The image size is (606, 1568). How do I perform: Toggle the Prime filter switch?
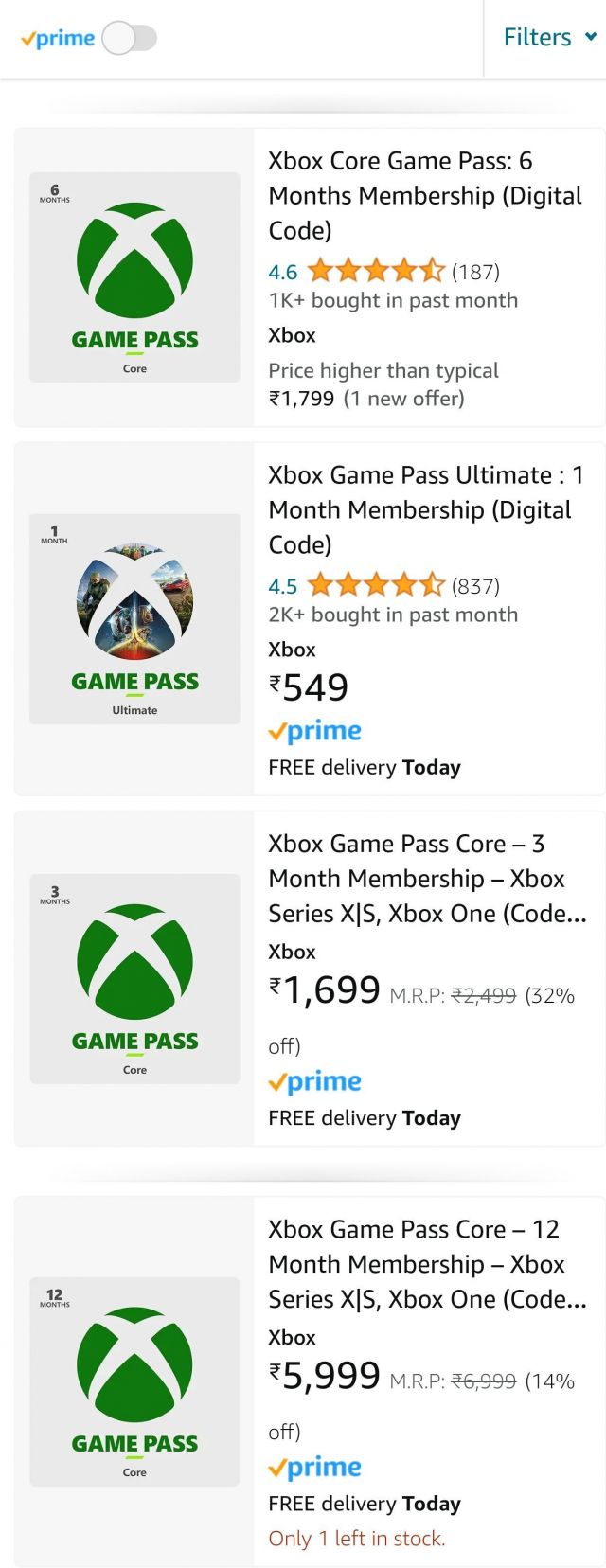129,39
